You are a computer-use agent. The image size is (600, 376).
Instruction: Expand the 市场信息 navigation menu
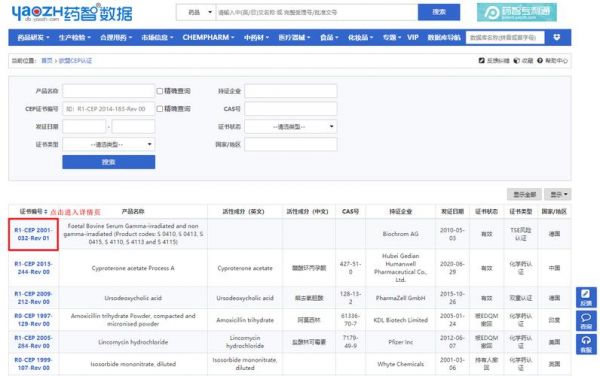tap(157, 37)
